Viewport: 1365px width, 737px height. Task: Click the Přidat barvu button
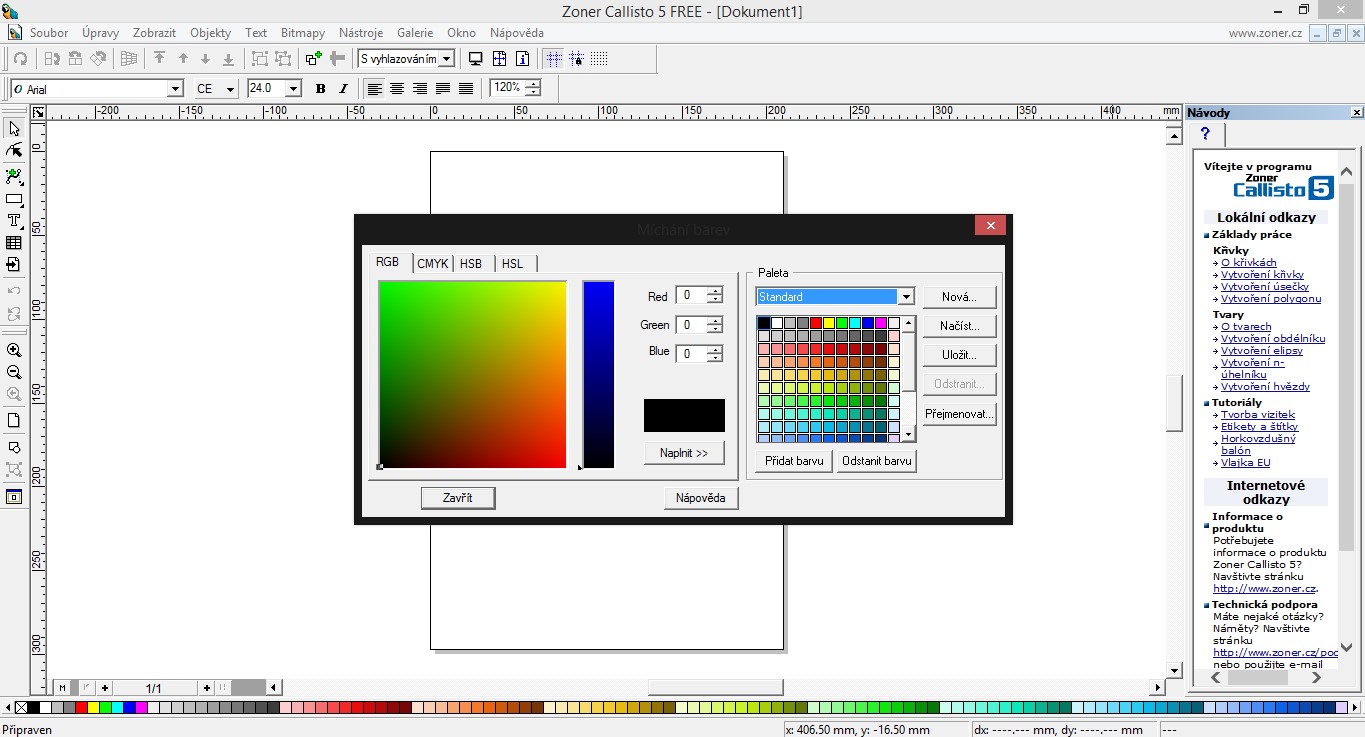click(x=794, y=461)
